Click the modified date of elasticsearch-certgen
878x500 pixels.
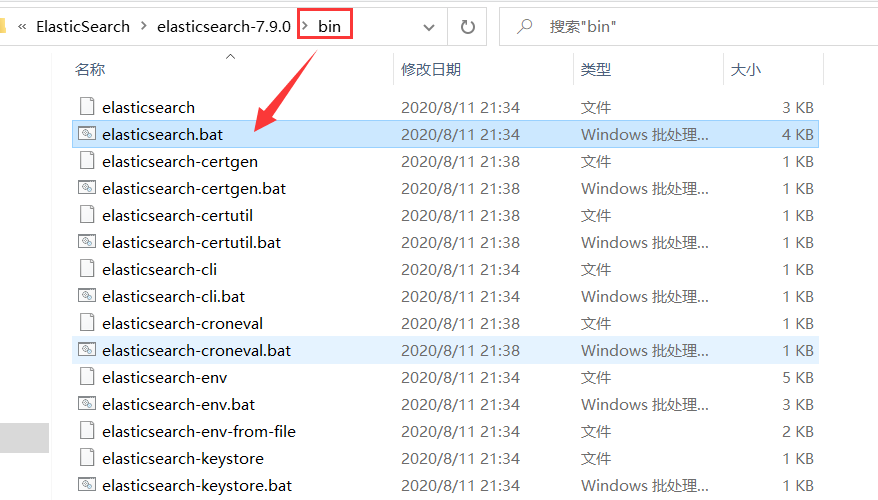click(x=460, y=161)
